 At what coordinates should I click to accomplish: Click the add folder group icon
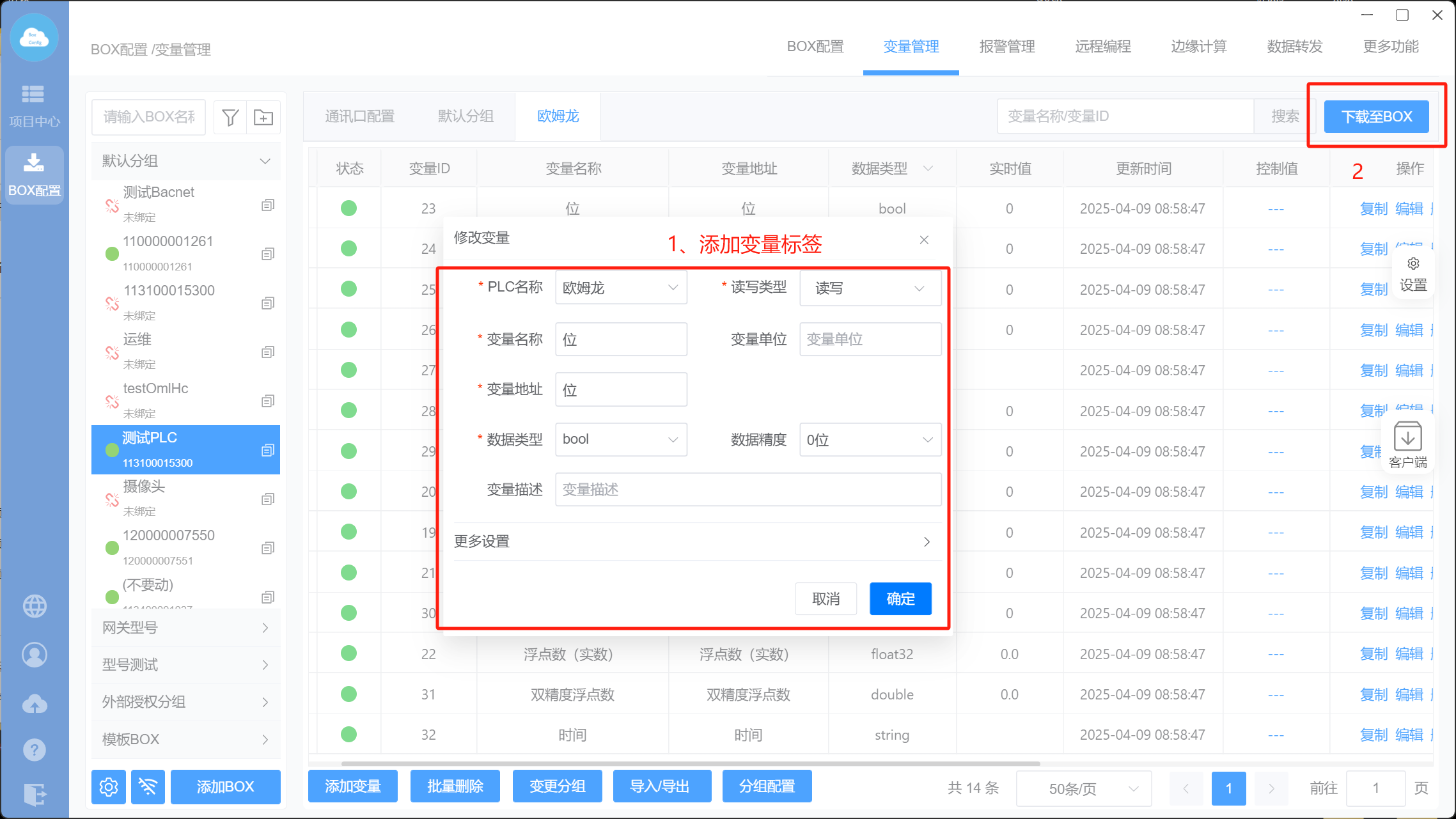[263, 117]
